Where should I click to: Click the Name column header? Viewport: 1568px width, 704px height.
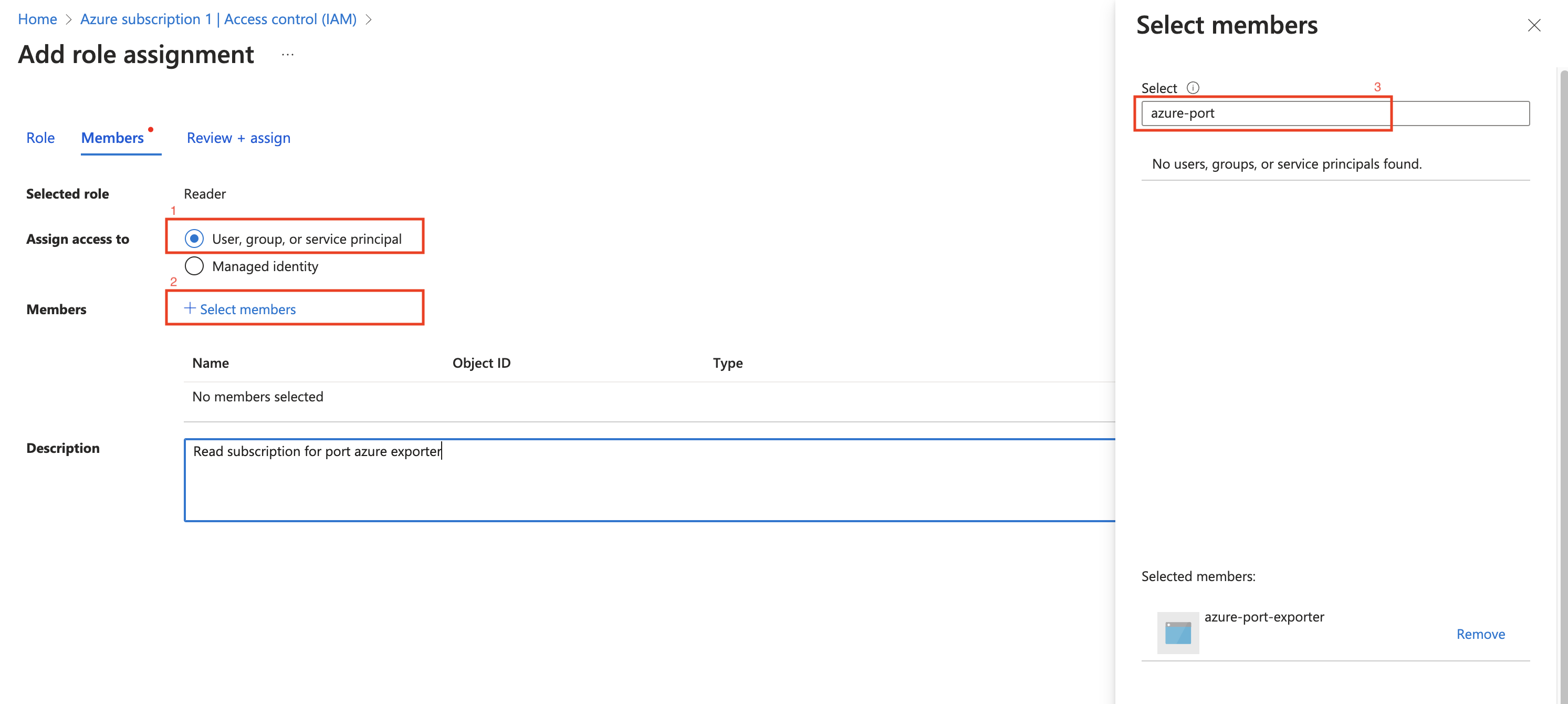210,363
